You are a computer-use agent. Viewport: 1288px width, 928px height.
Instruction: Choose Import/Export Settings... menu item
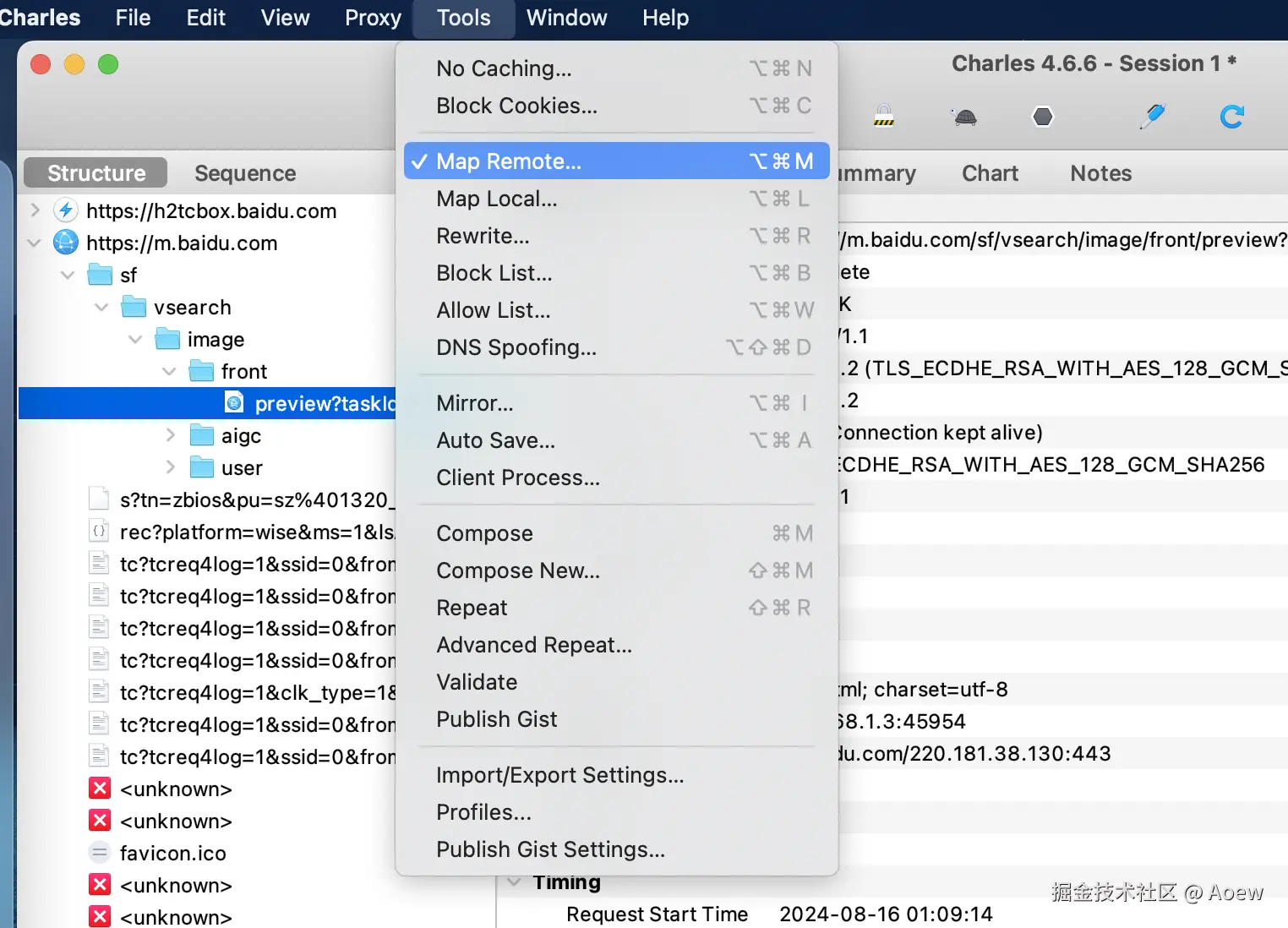point(617,774)
